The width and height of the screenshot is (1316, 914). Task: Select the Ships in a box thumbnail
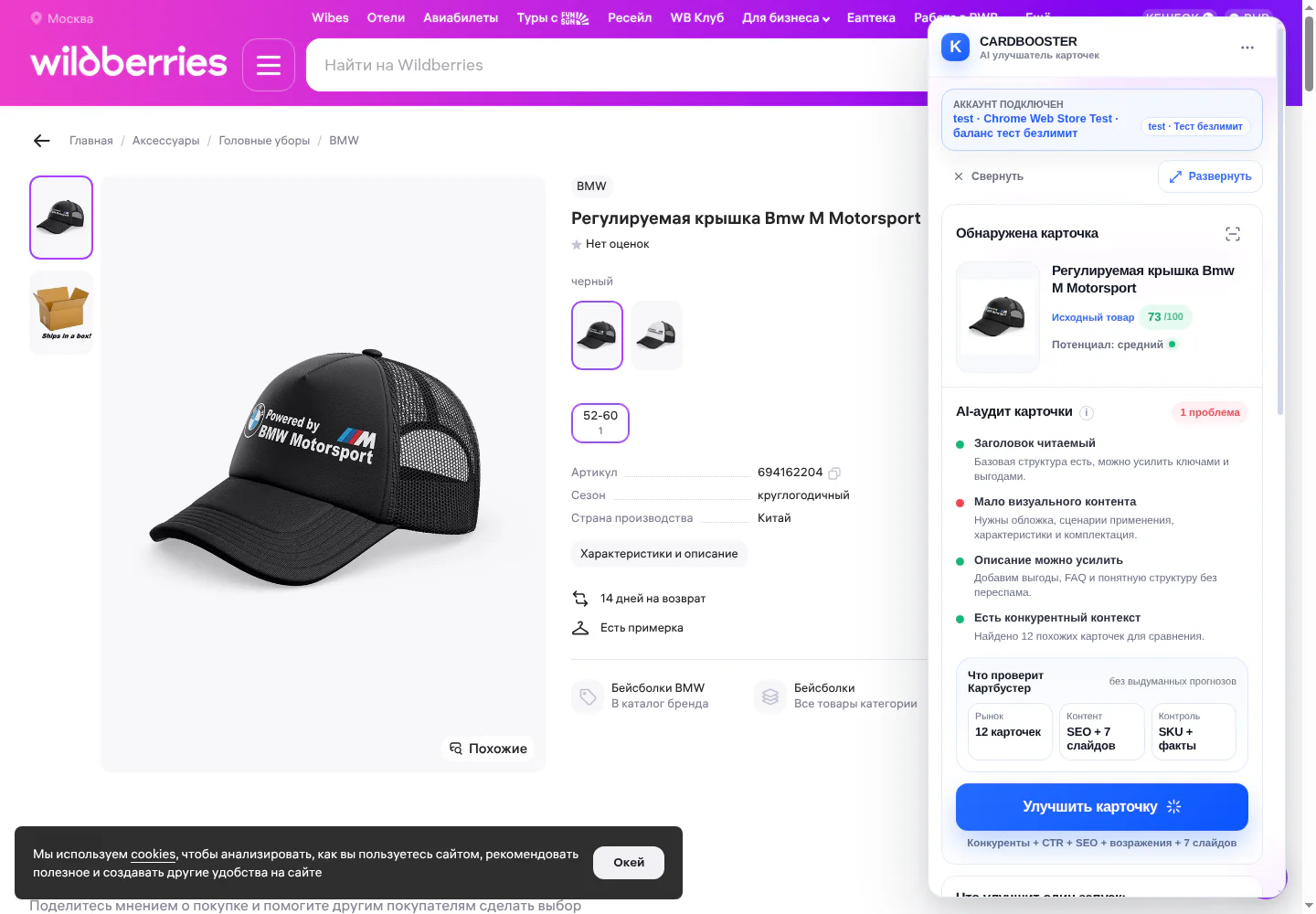[61, 313]
